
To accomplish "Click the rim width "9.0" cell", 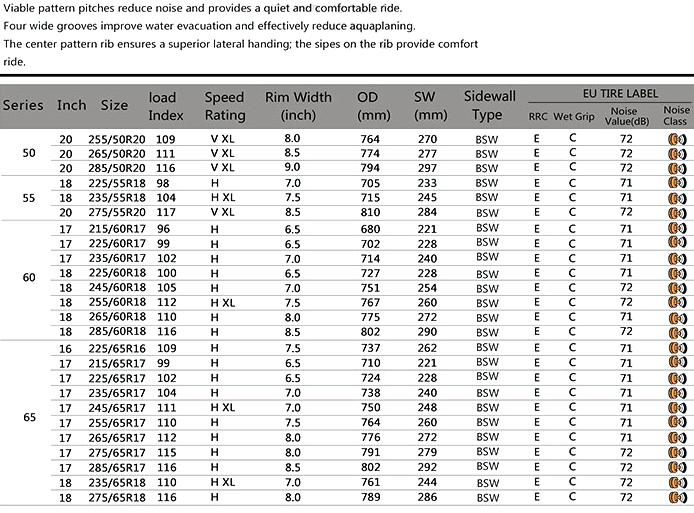I will 293,167.
